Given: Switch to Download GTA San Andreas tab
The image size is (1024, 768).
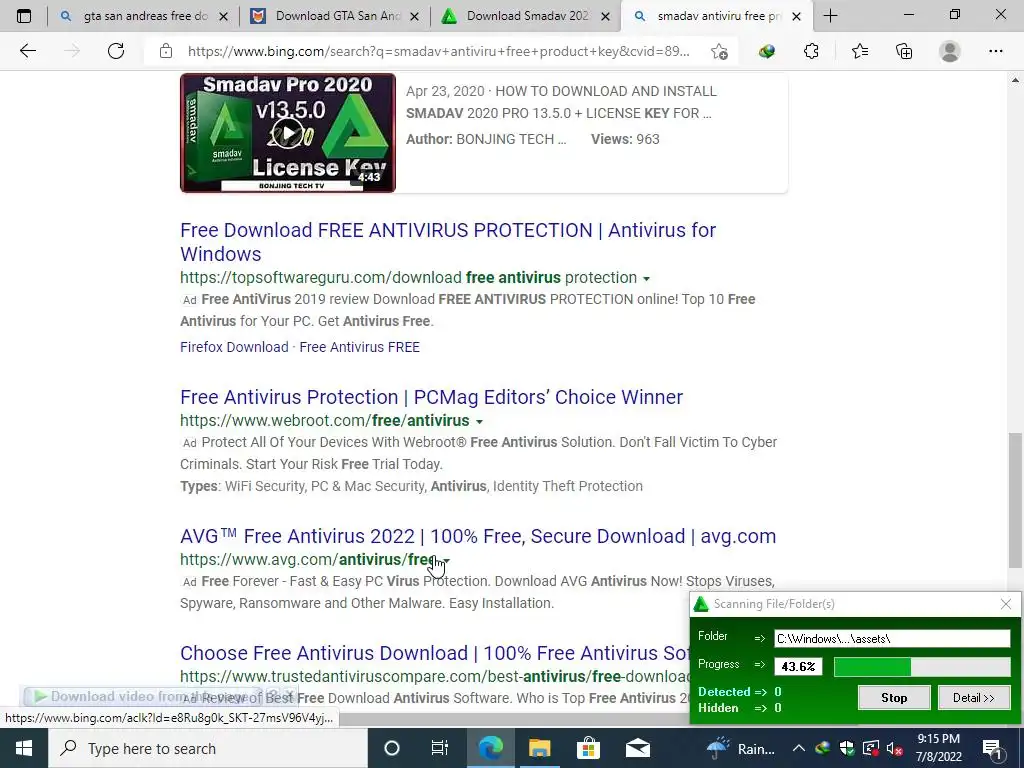Looking at the screenshot, I should click(x=335, y=16).
